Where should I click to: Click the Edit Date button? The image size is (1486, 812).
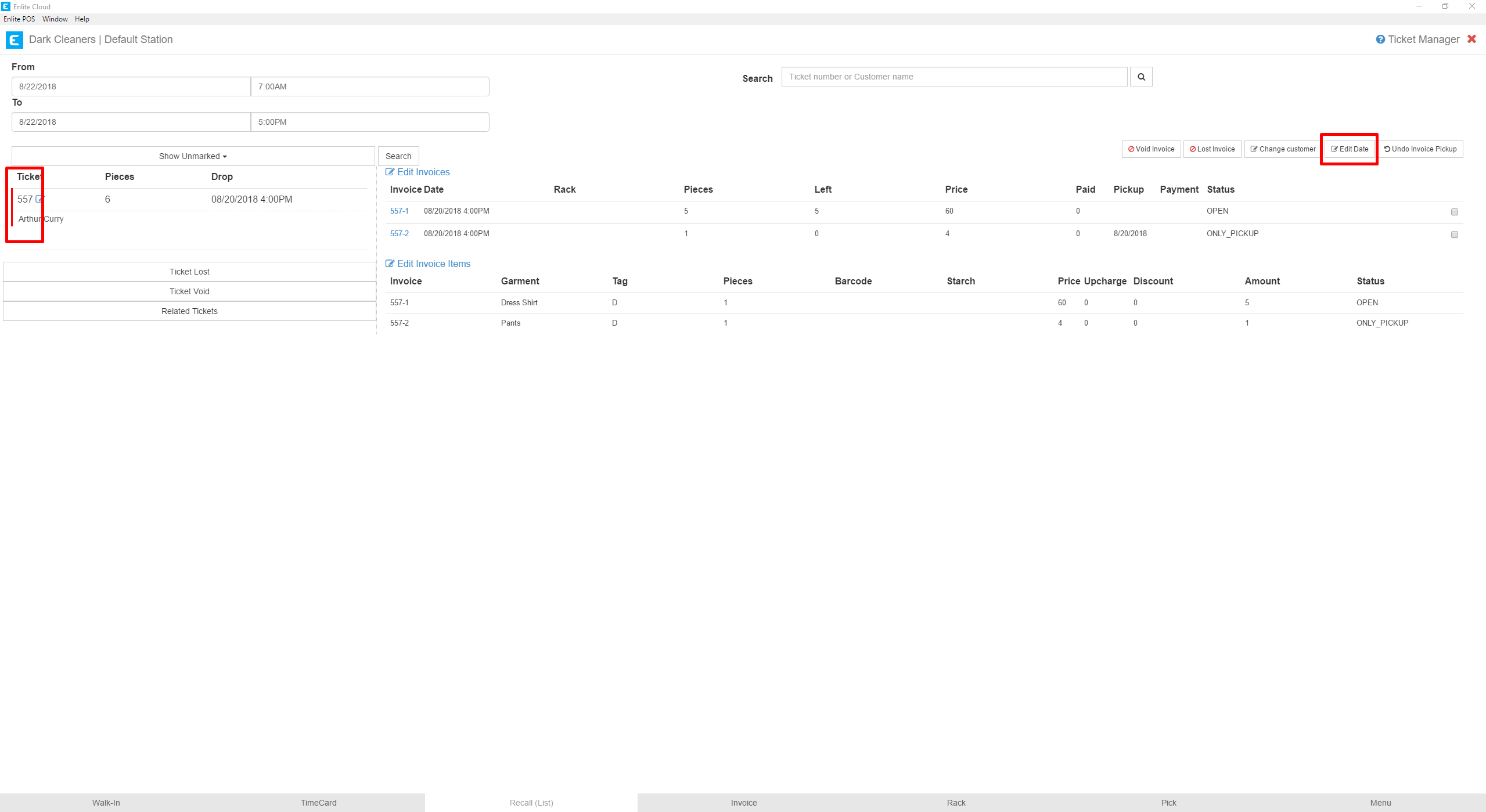[x=1349, y=149]
